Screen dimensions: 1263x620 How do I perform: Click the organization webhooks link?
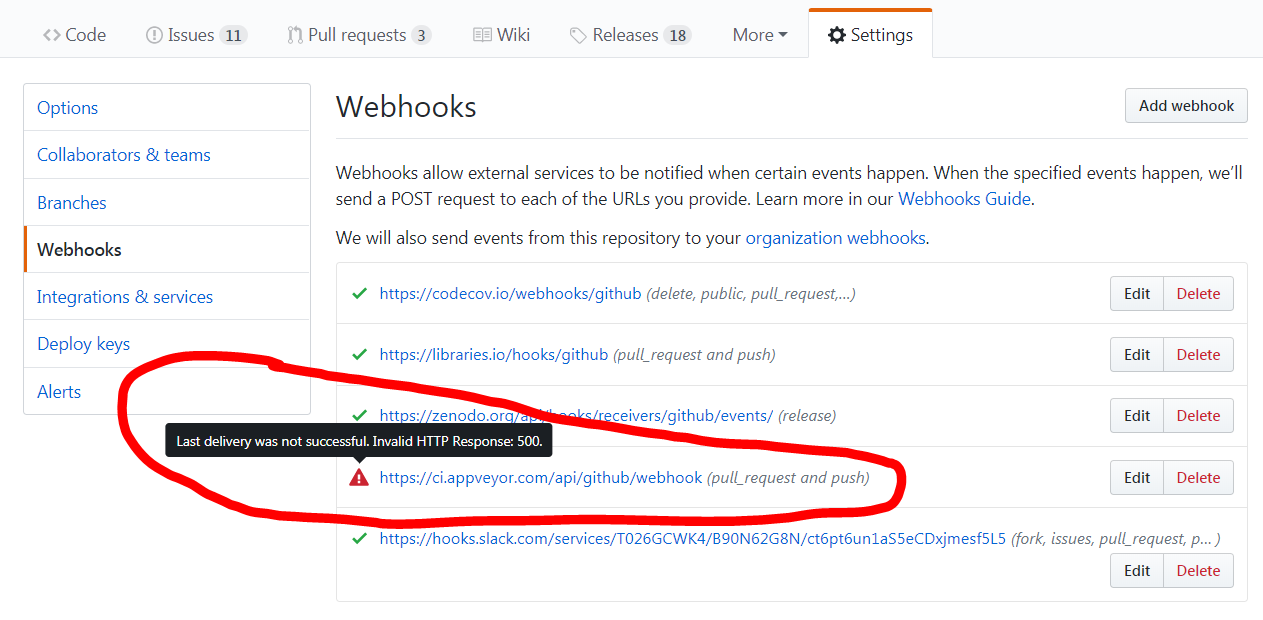[x=835, y=238]
